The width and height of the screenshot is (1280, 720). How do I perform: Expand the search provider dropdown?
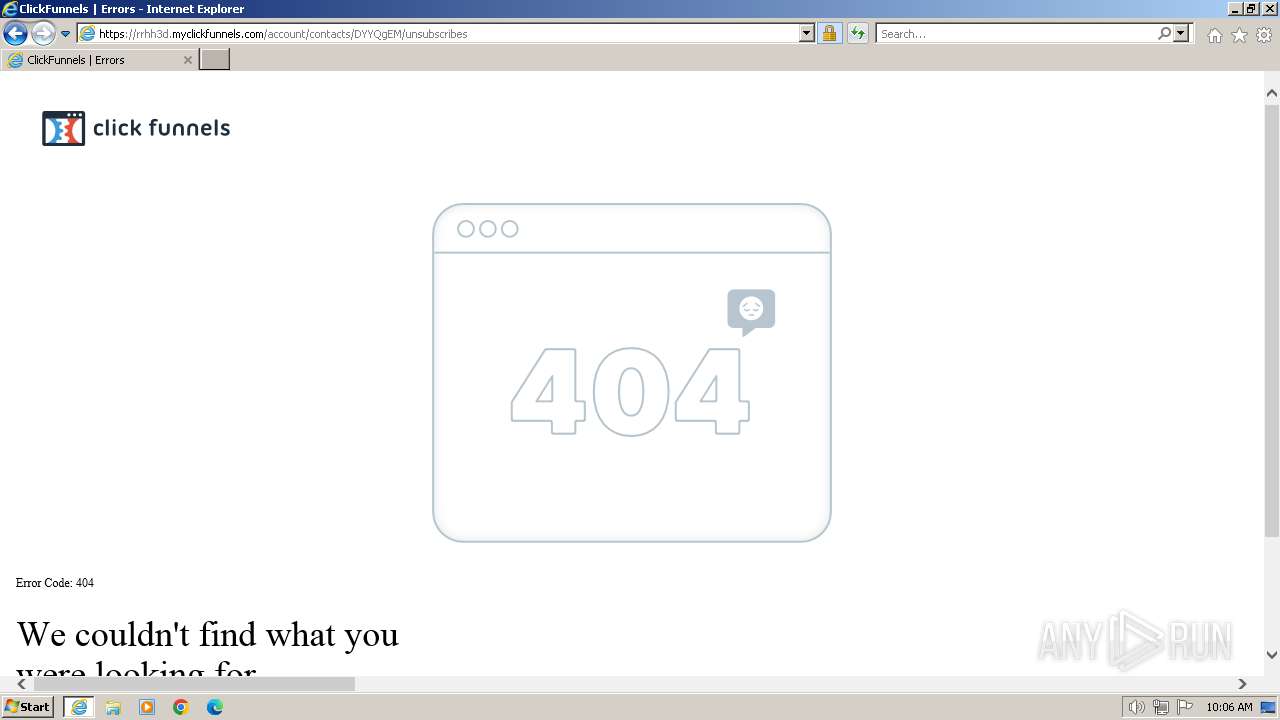[x=1181, y=34]
